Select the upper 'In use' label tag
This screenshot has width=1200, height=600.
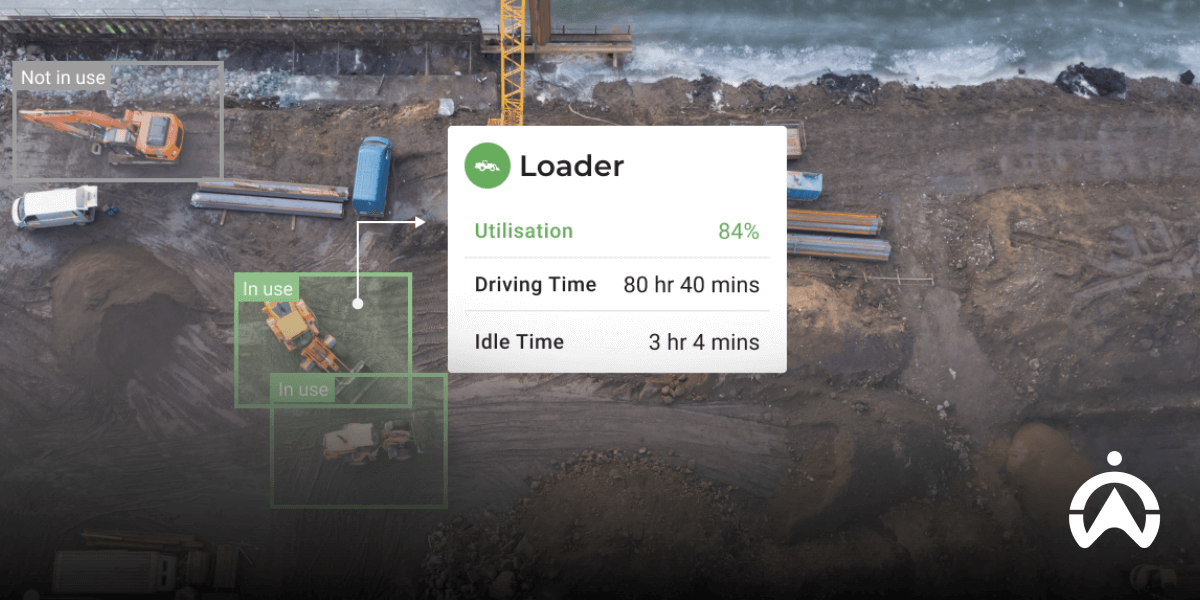point(268,289)
